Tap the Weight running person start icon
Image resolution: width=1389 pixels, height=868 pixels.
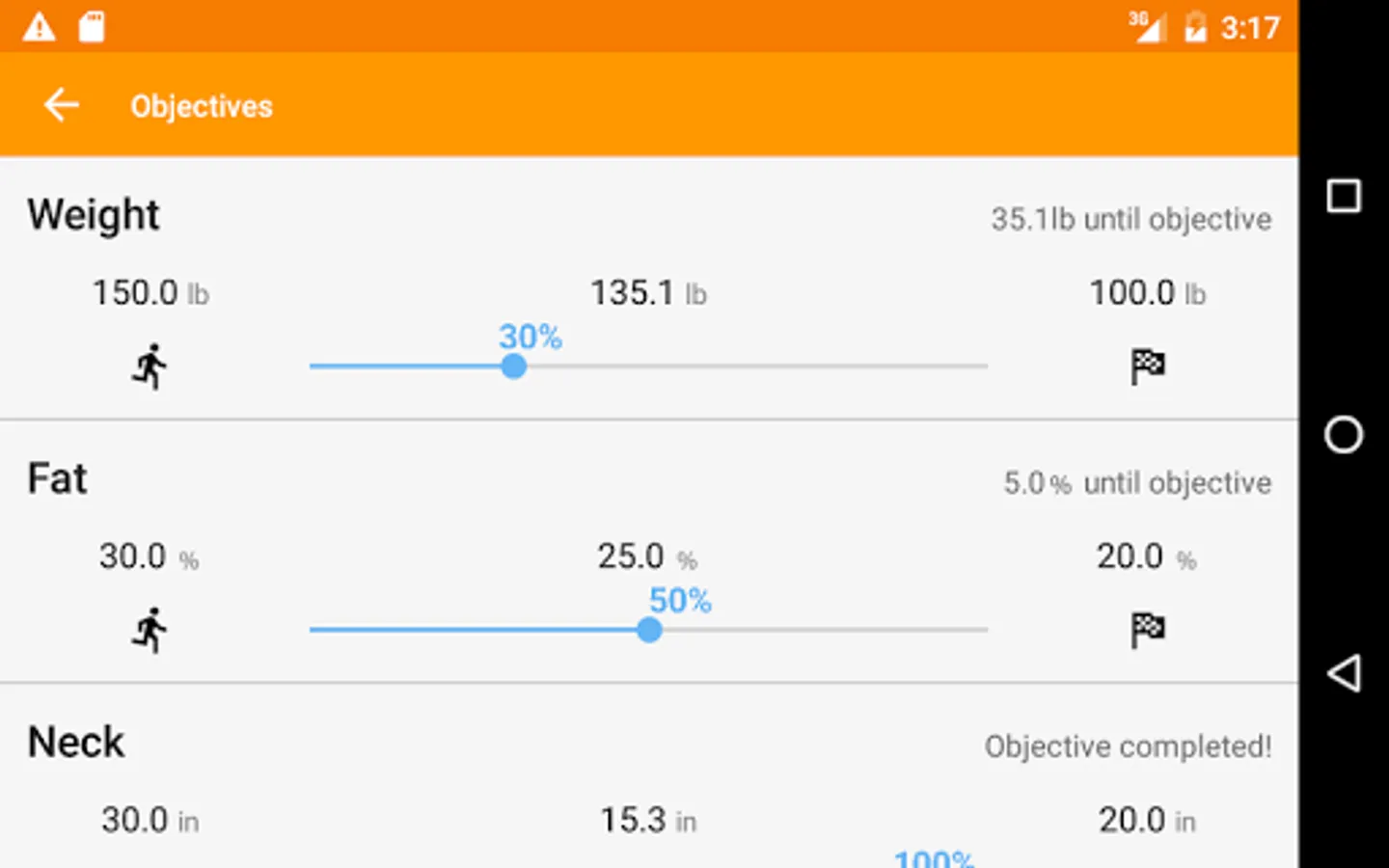click(150, 366)
